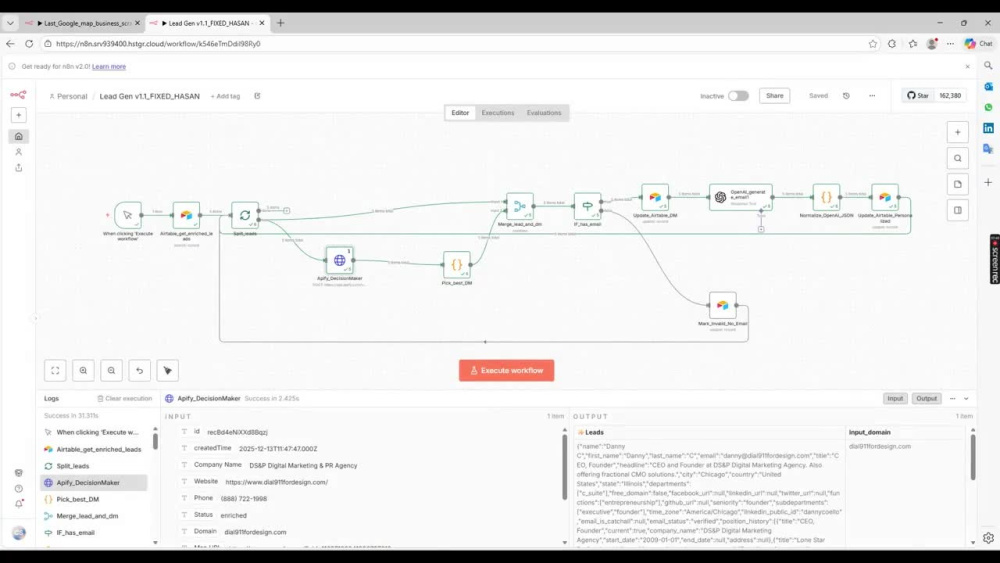Zoom in on the workflow canvas
This screenshot has width=1000, height=563.
[84, 370]
